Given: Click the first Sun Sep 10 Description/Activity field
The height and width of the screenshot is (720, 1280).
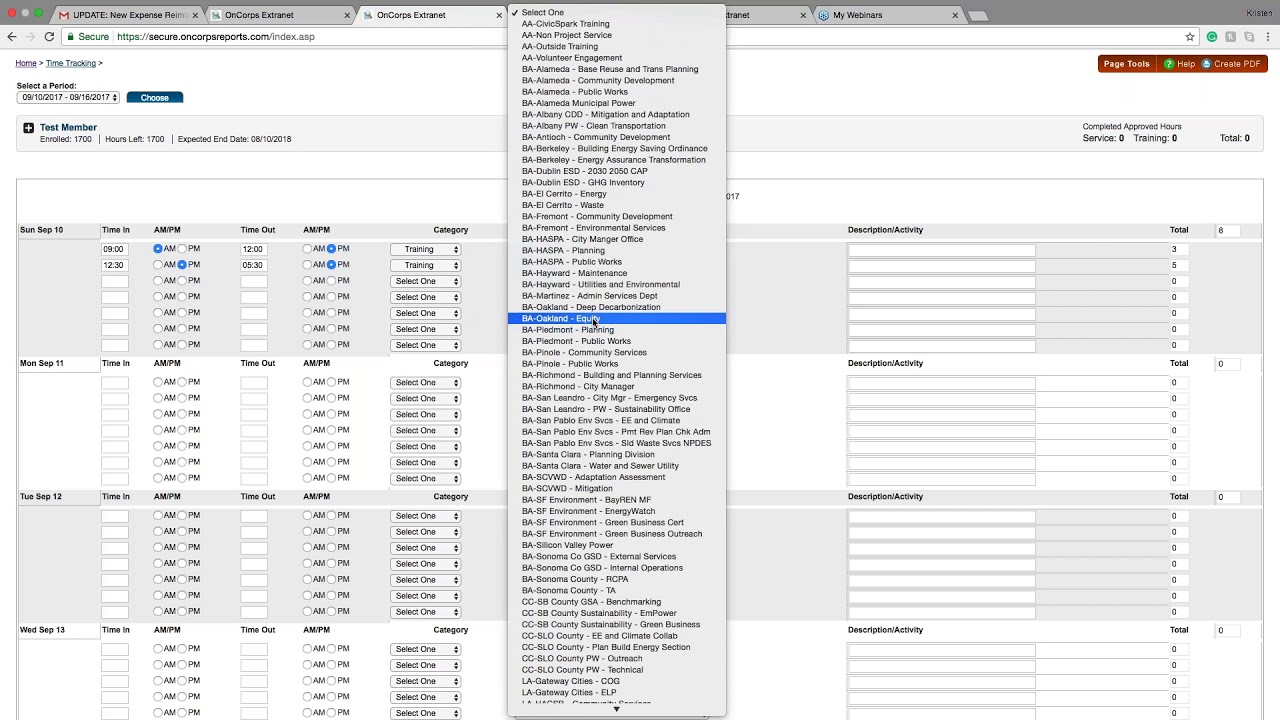Looking at the screenshot, I should (x=941, y=249).
